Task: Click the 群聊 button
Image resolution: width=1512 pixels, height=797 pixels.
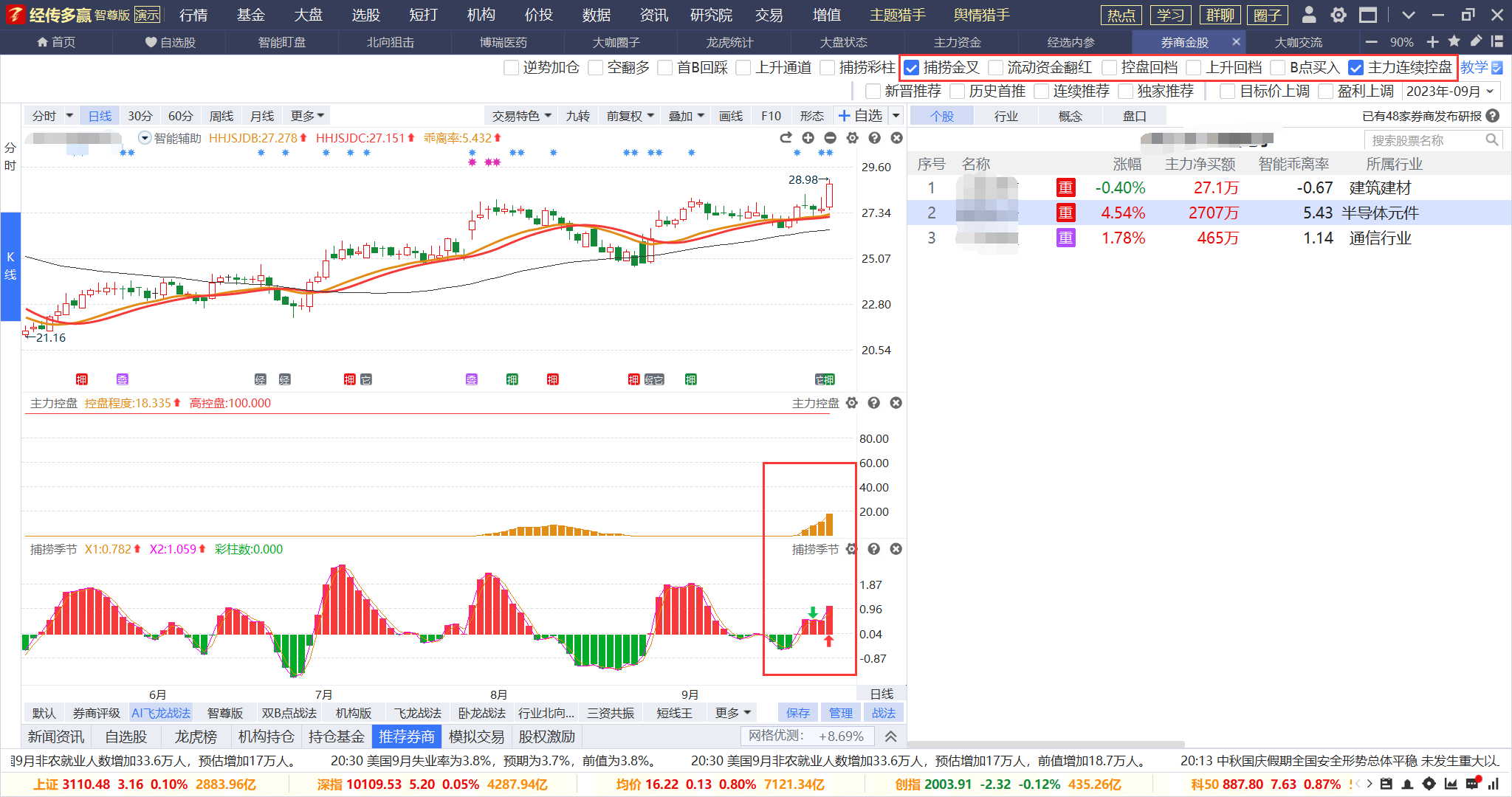Action: (x=1220, y=15)
